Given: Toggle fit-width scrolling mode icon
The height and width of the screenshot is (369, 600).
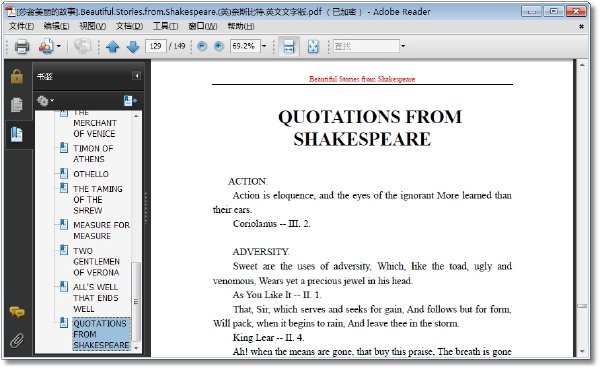Looking at the screenshot, I should click(289, 46).
